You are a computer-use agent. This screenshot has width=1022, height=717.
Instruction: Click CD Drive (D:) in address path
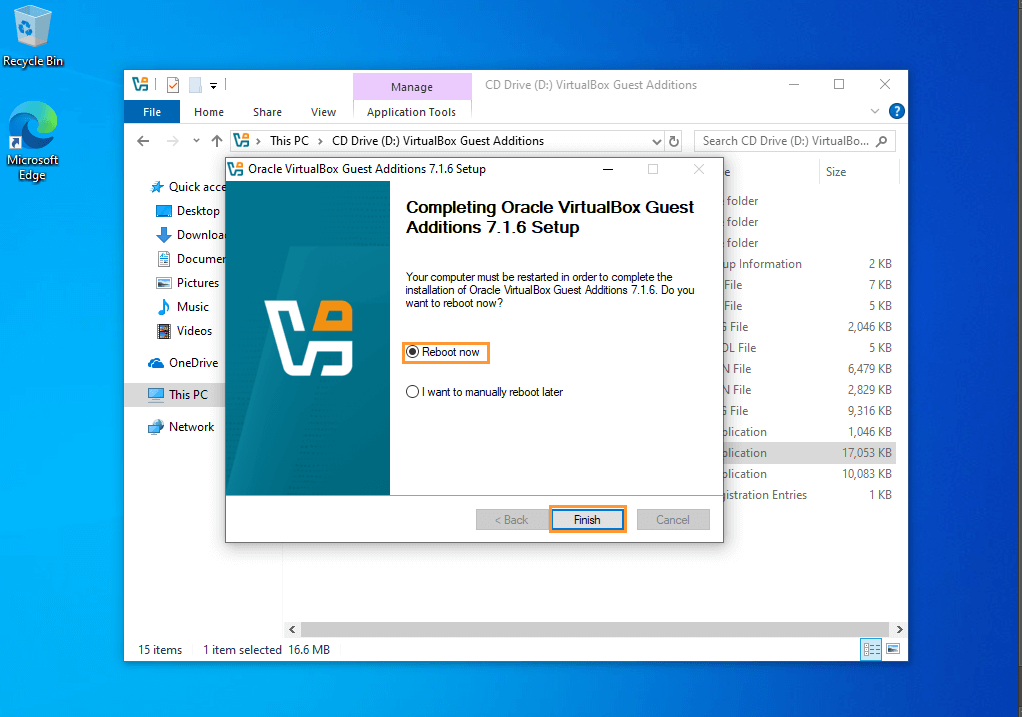point(438,141)
